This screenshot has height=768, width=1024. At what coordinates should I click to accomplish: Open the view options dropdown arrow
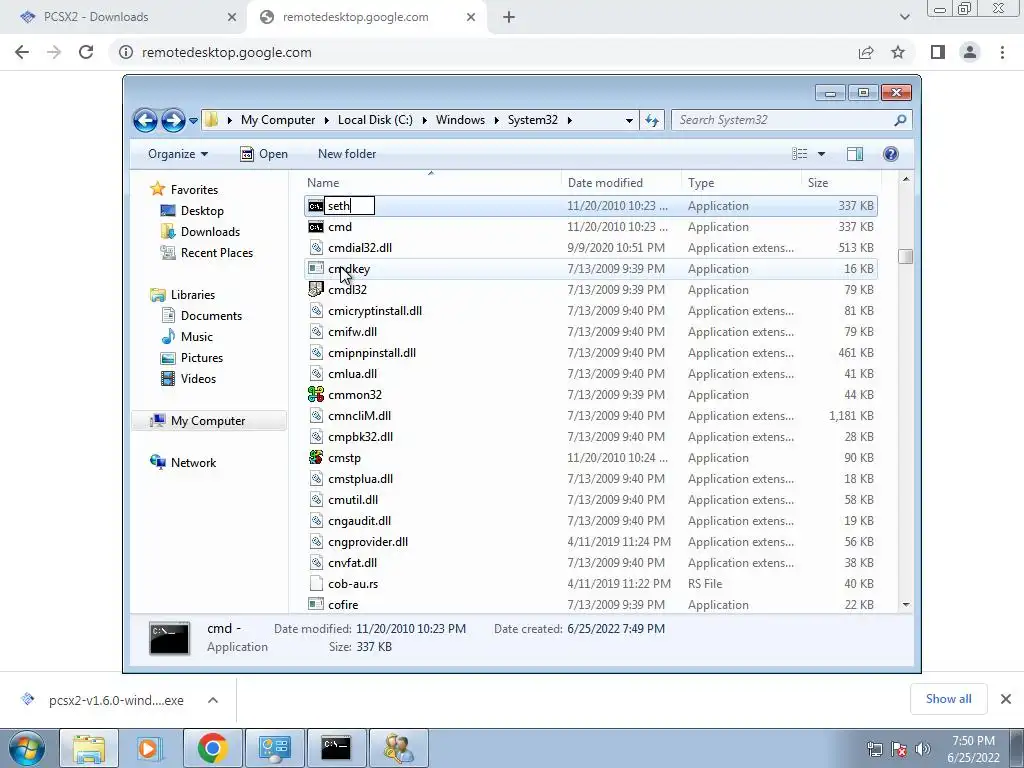pyautogui.click(x=822, y=154)
